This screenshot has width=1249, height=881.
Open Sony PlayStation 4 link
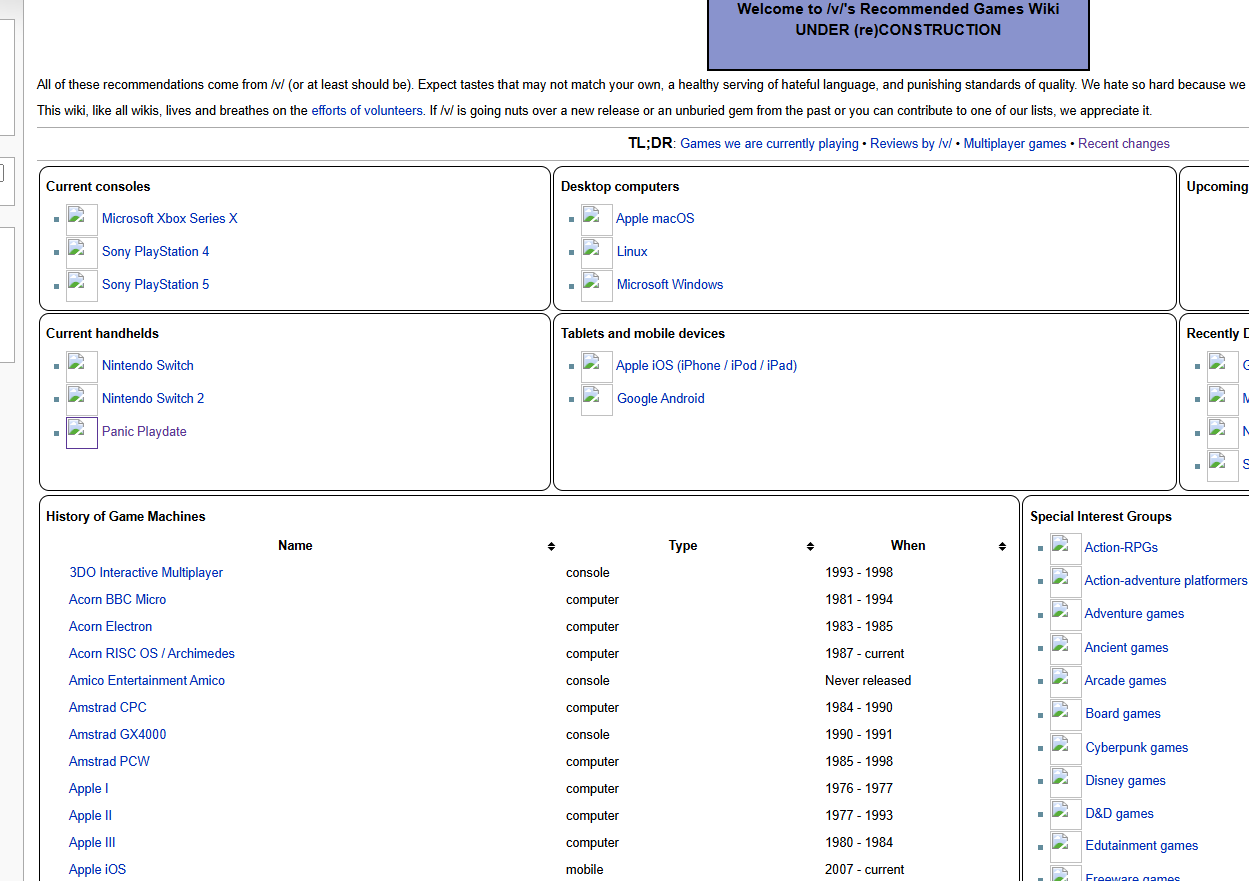[x=156, y=252]
